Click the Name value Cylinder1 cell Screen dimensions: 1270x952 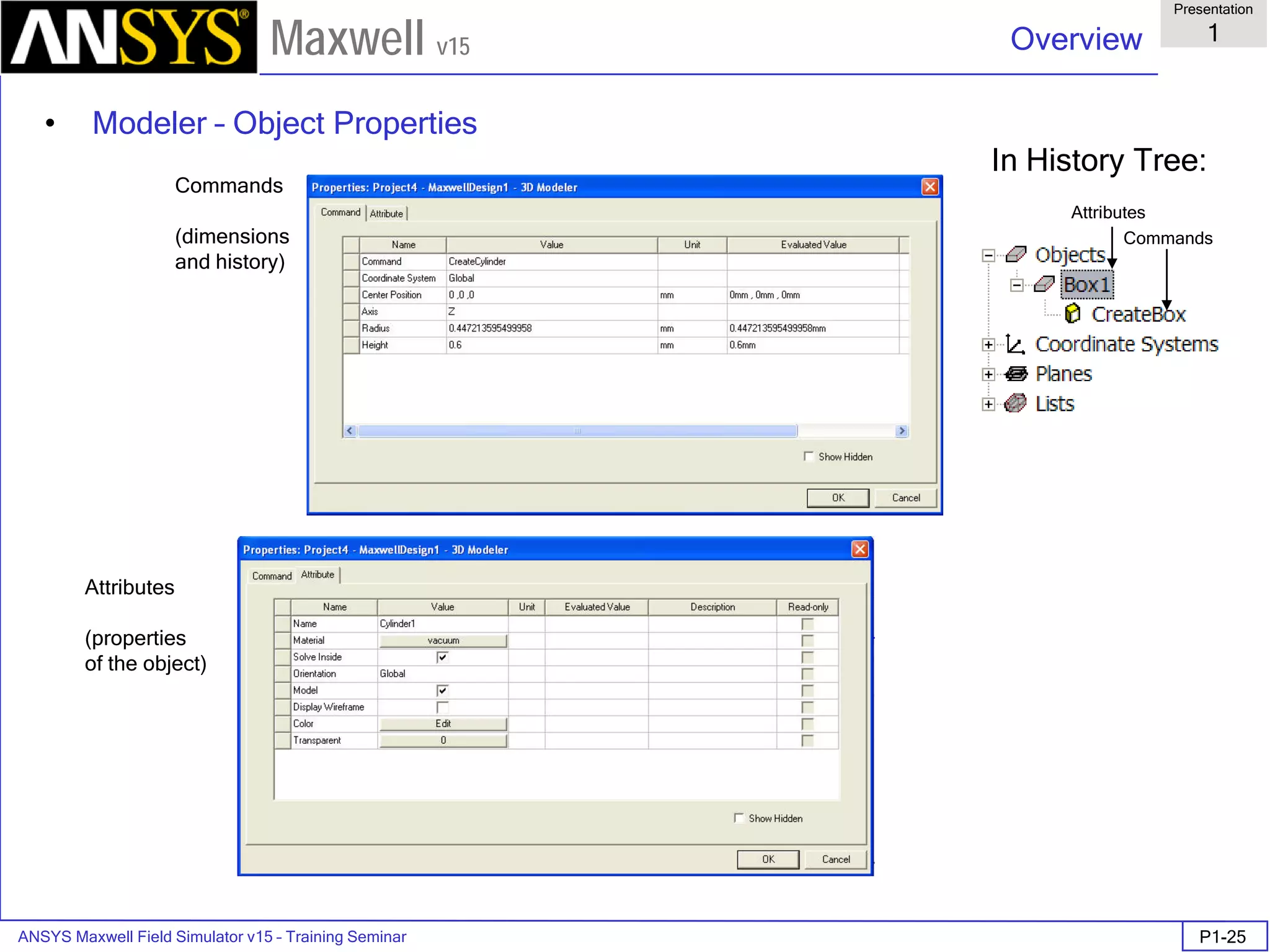(443, 624)
